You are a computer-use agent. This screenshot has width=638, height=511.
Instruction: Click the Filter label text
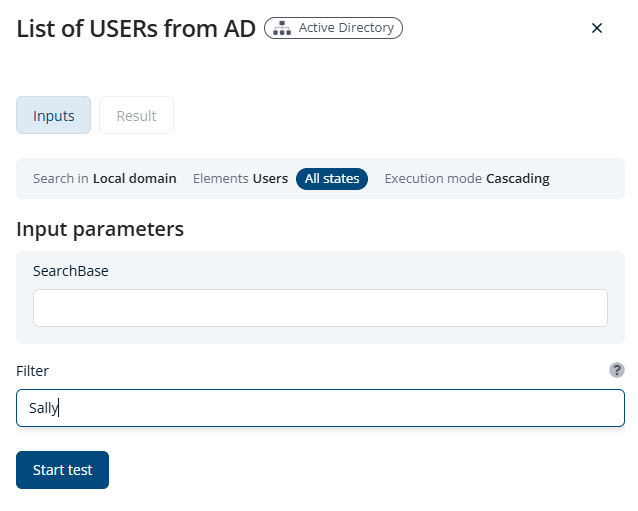(x=33, y=371)
